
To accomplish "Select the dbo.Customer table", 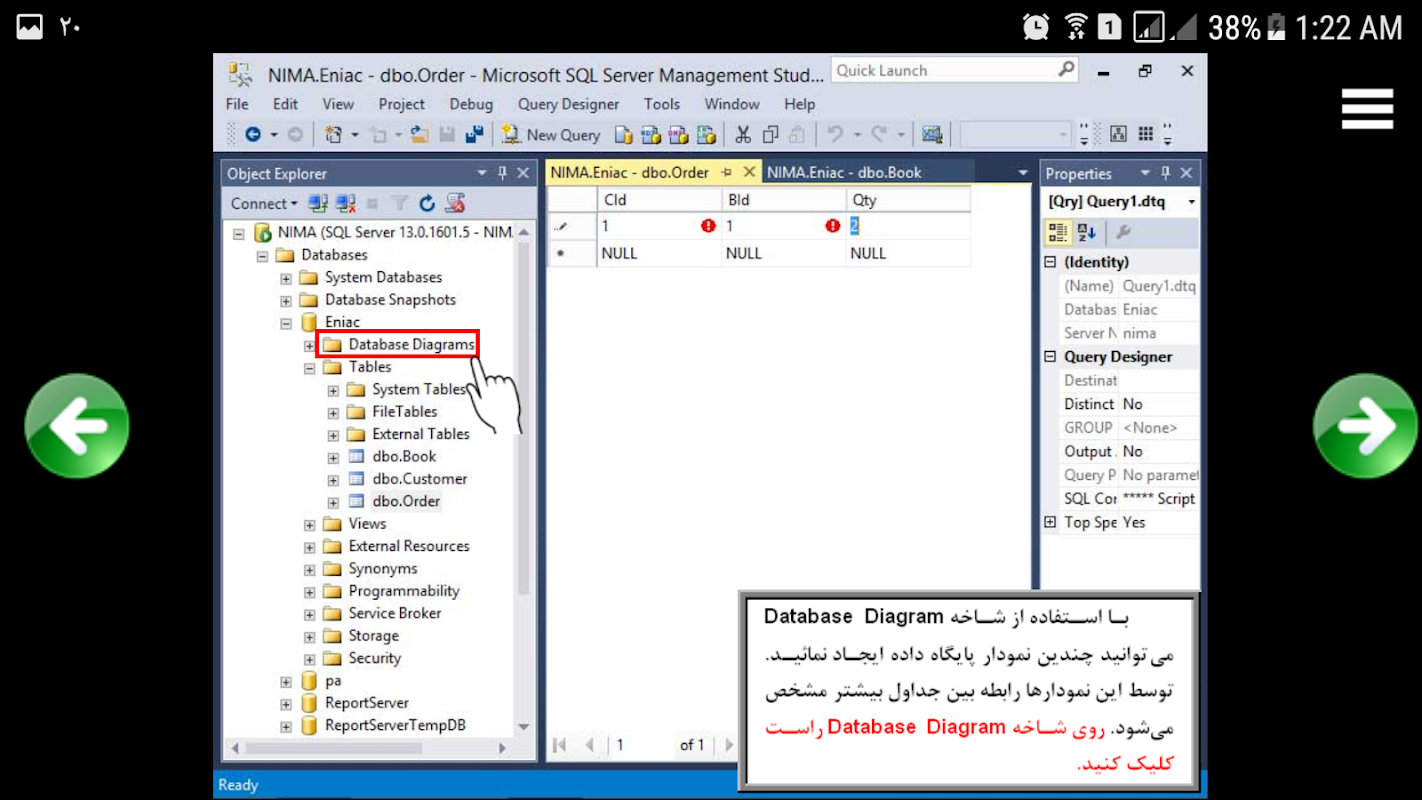I will pyautogui.click(x=419, y=479).
